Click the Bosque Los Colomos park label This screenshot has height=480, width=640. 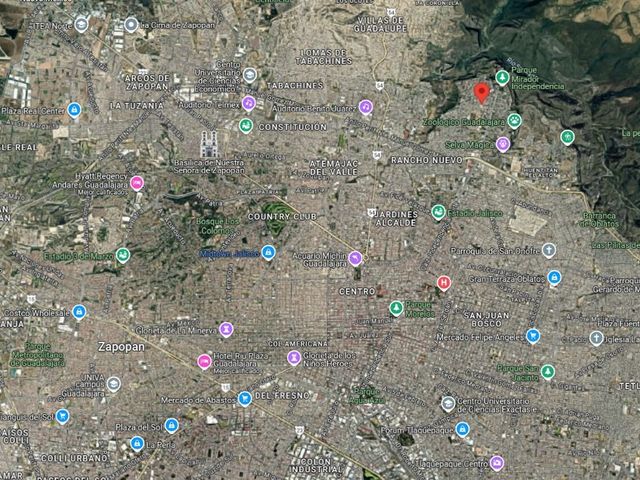click(218, 227)
